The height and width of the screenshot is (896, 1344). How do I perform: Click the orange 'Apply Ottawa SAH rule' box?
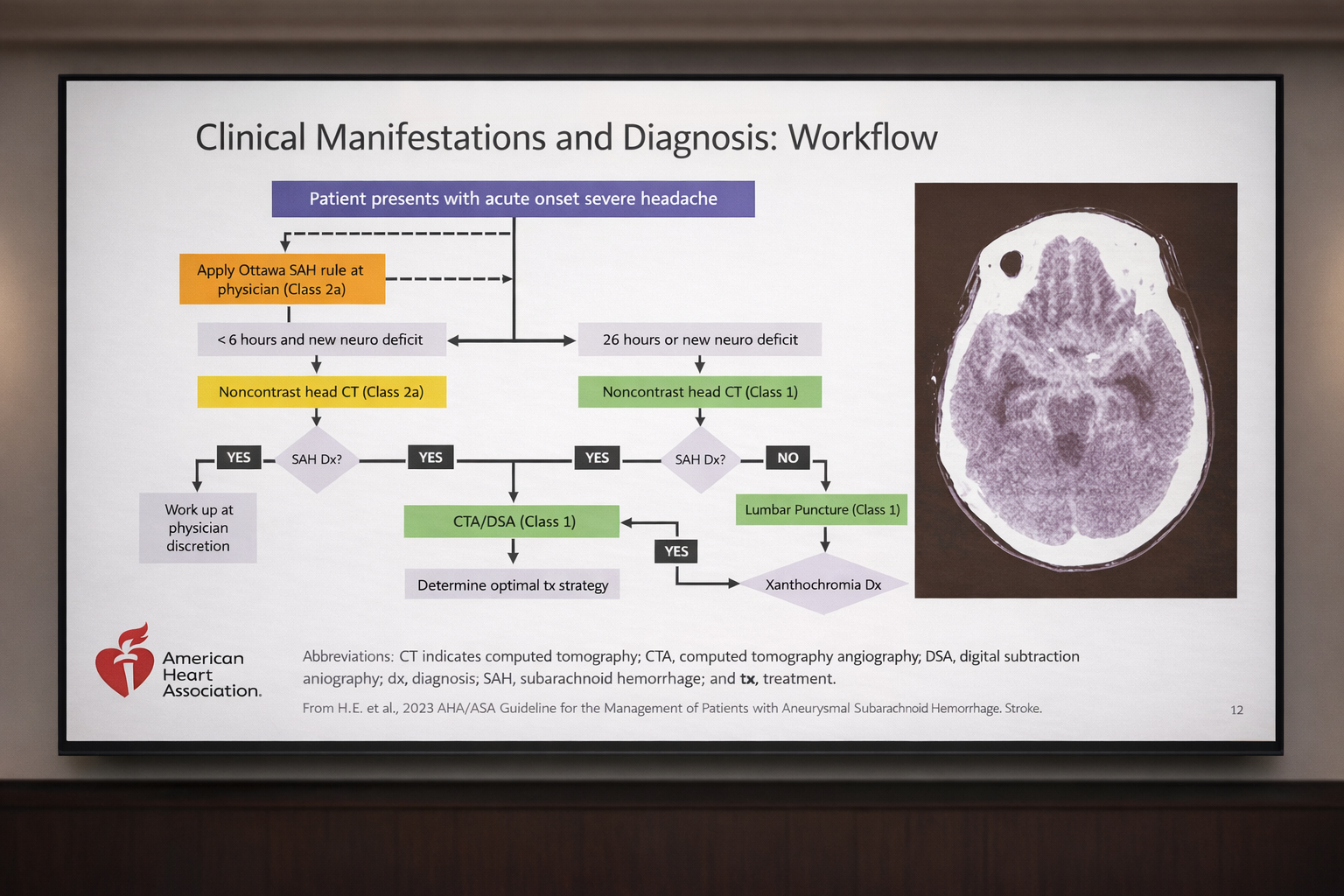tap(282, 279)
